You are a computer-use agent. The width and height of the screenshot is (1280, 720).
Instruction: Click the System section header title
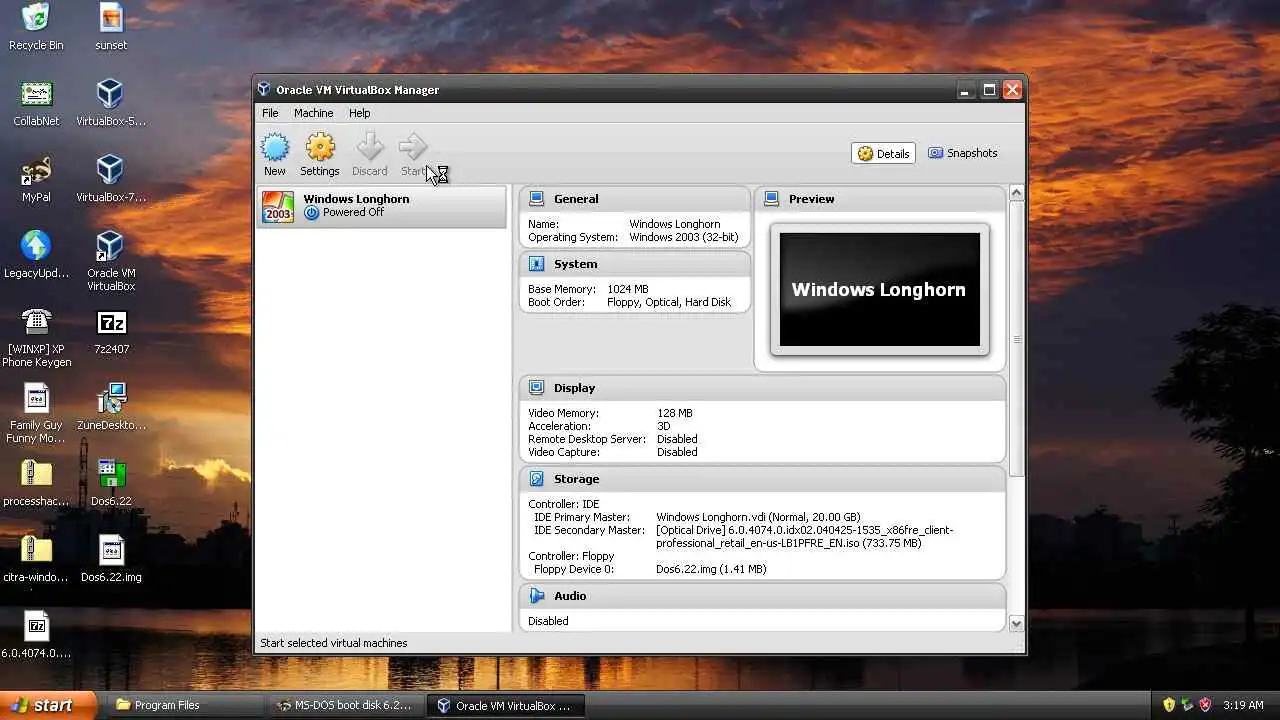click(x=575, y=264)
